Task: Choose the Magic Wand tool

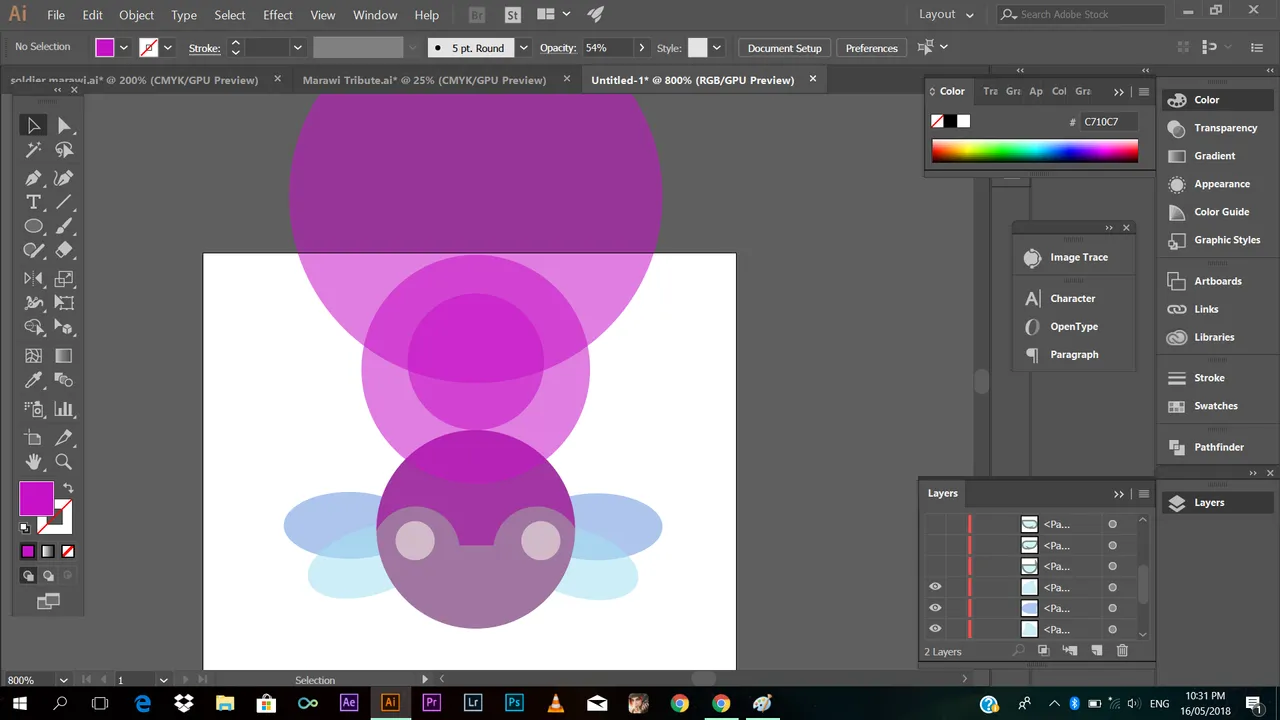Action: coord(33,150)
